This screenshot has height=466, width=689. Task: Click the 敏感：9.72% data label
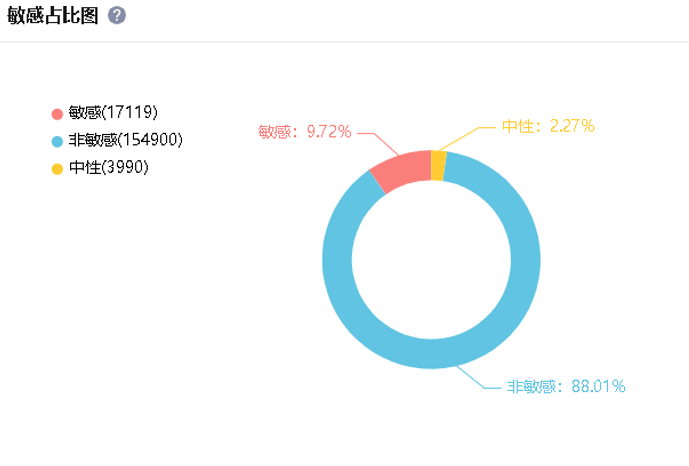304,131
